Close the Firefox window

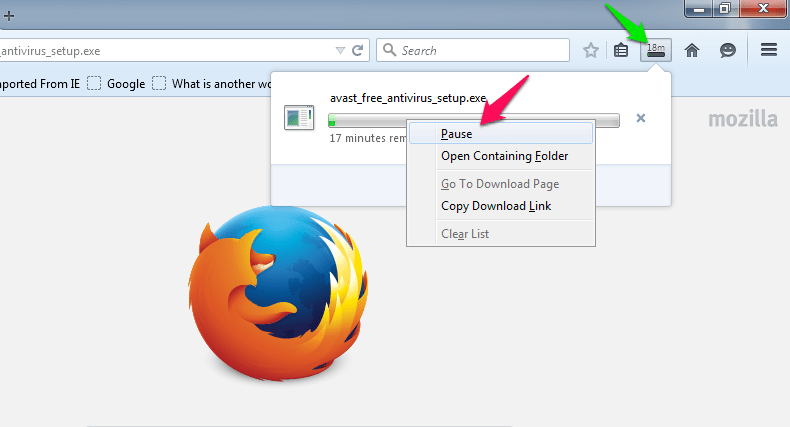763,8
